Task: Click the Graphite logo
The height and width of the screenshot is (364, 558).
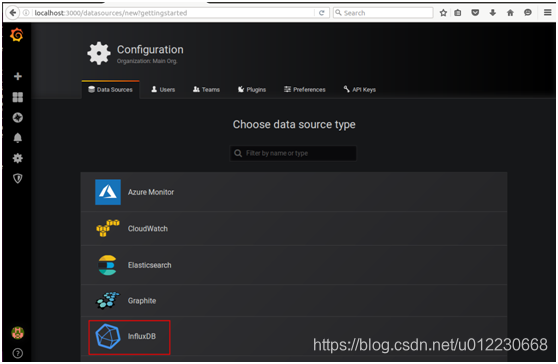Action: coord(108,301)
